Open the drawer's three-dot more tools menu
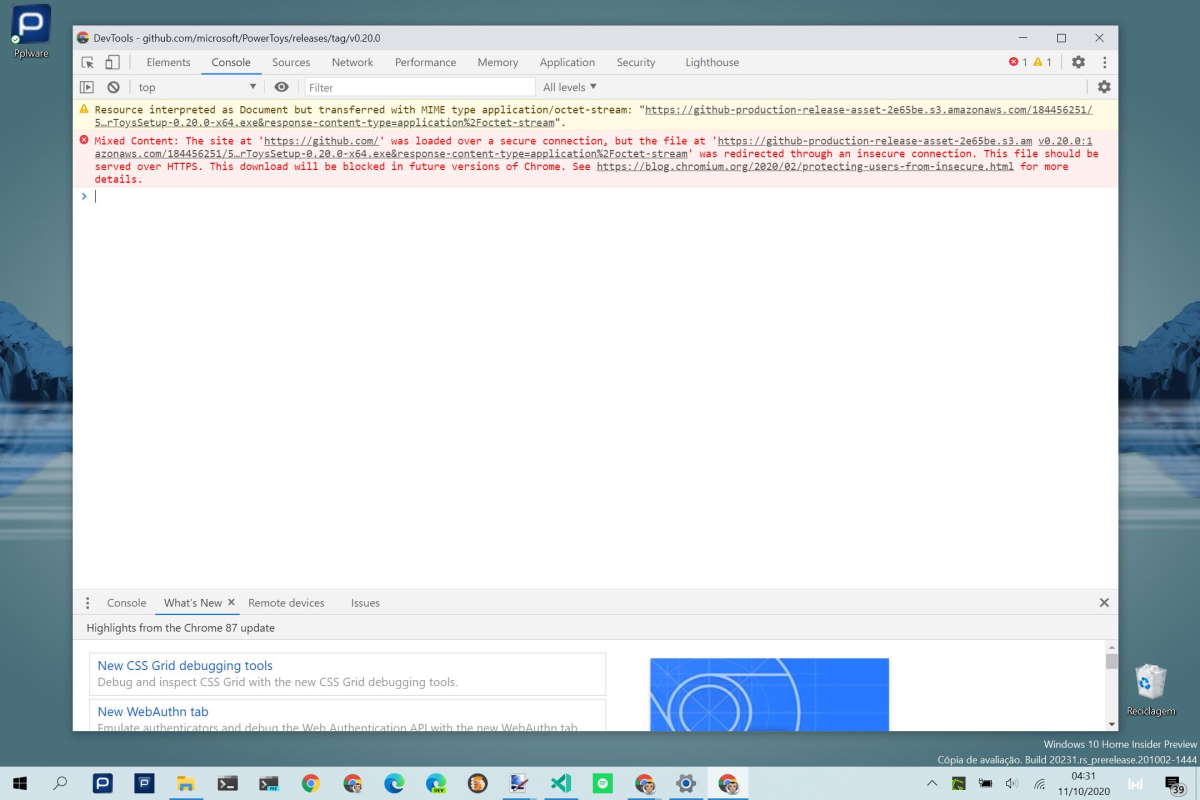 (87, 603)
